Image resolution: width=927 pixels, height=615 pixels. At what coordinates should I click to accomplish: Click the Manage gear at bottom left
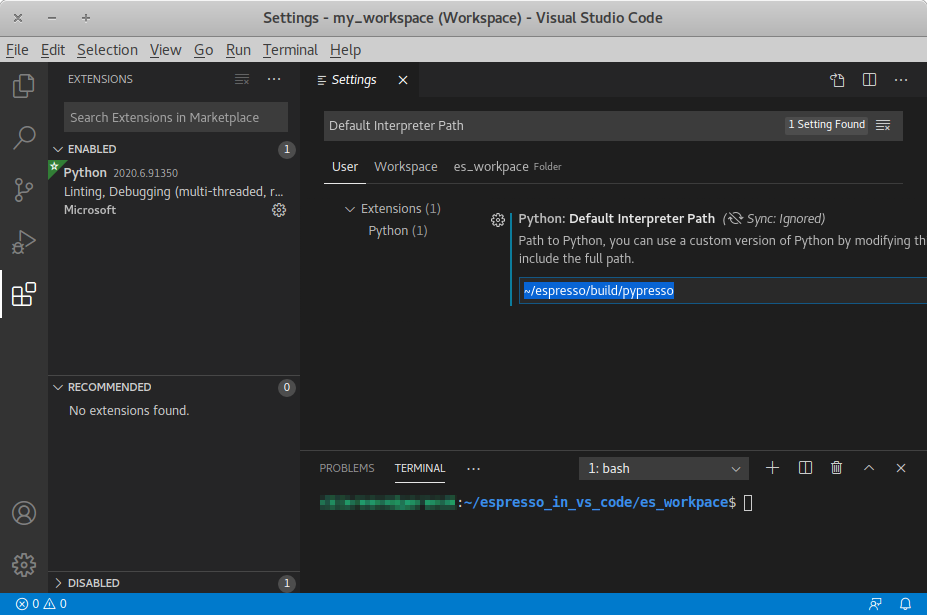pyautogui.click(x=24, y=564)
